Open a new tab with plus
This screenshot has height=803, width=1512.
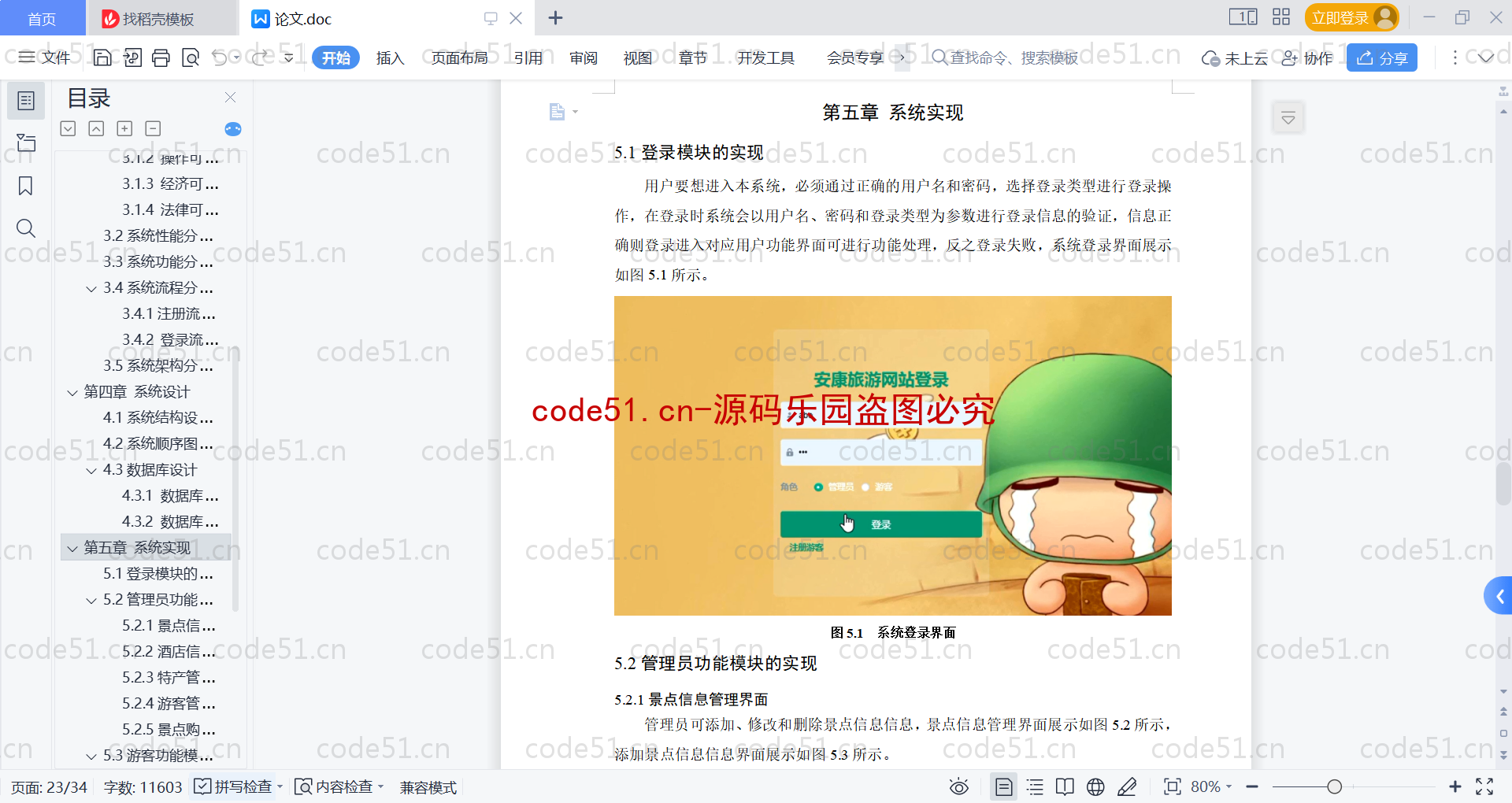coord(555,17)
